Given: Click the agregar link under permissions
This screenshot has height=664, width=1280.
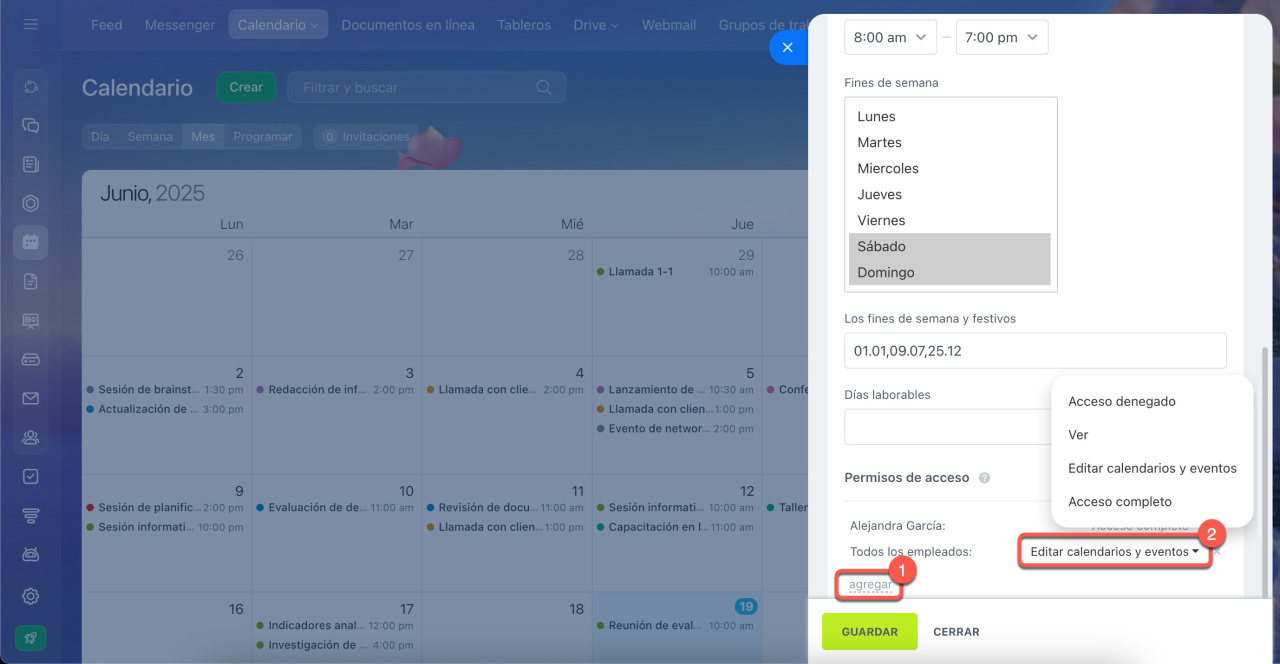Looking at the screenshot, I should click(x=871, y=584).
